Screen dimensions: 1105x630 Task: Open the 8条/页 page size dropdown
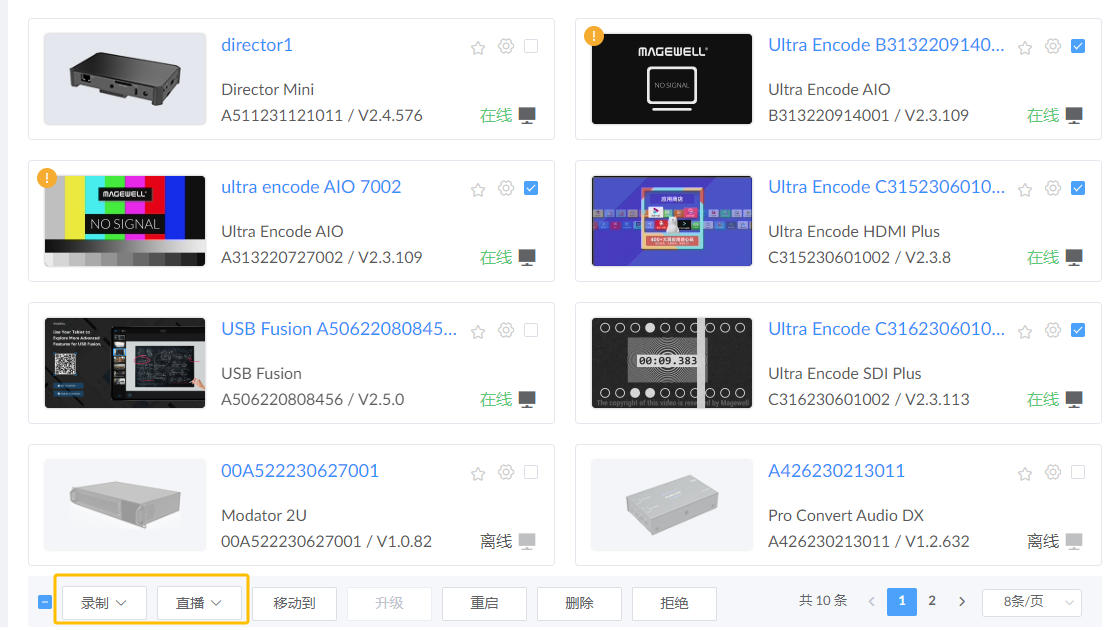coord(1031,602)
